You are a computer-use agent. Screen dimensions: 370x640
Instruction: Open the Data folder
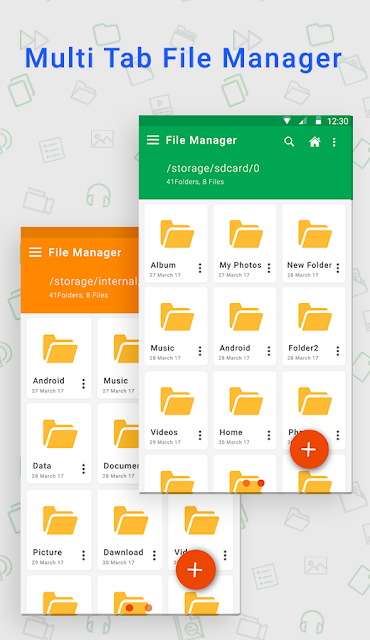[59, 444]
